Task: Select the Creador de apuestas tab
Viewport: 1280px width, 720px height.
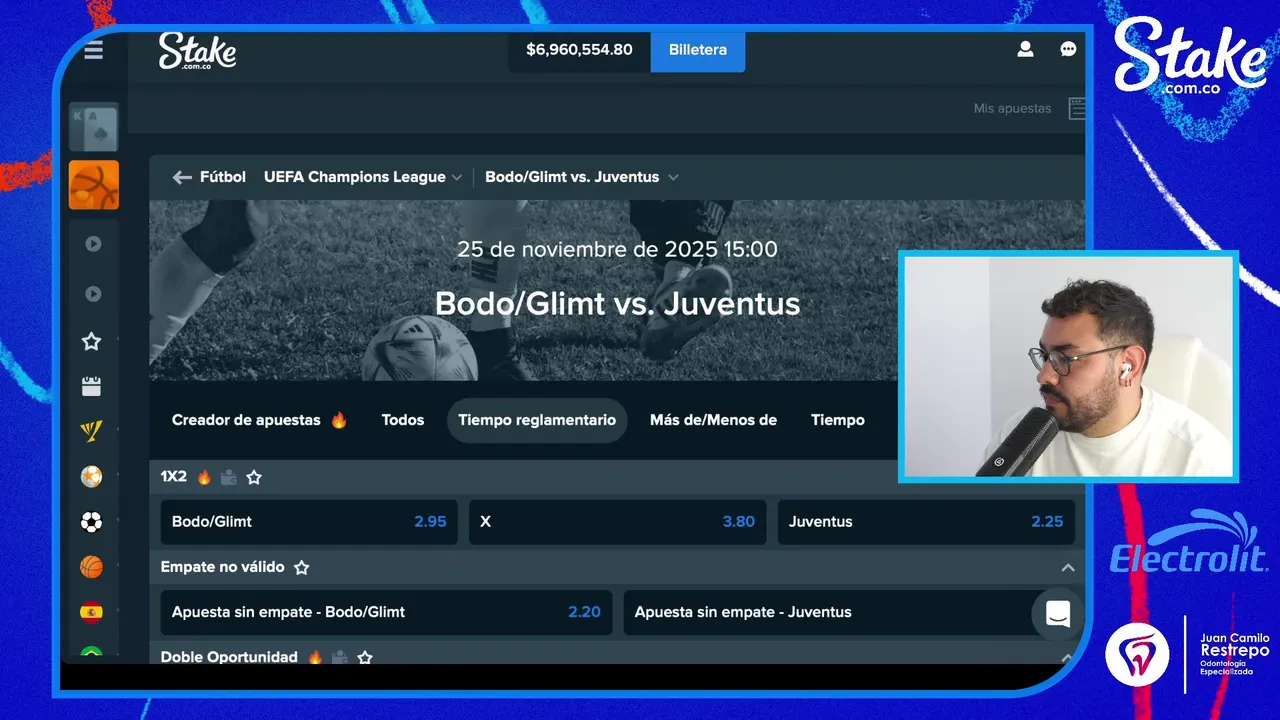Action: [260, 420]
